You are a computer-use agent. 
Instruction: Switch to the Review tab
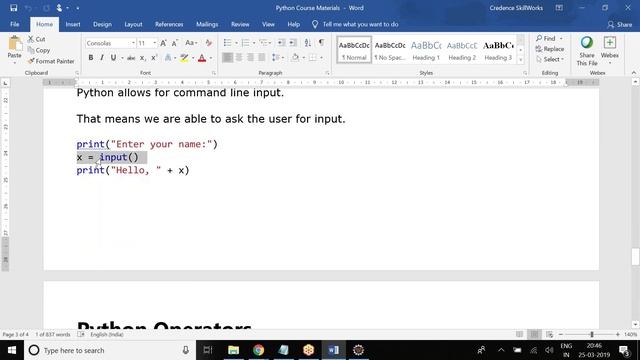tap(240, 24)
